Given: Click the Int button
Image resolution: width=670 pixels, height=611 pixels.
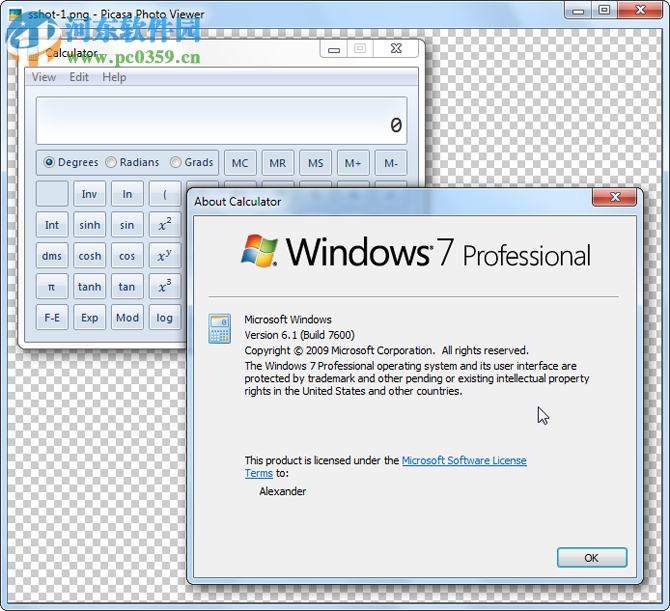Looking at the screenshot, I should (x=52, y=225).
